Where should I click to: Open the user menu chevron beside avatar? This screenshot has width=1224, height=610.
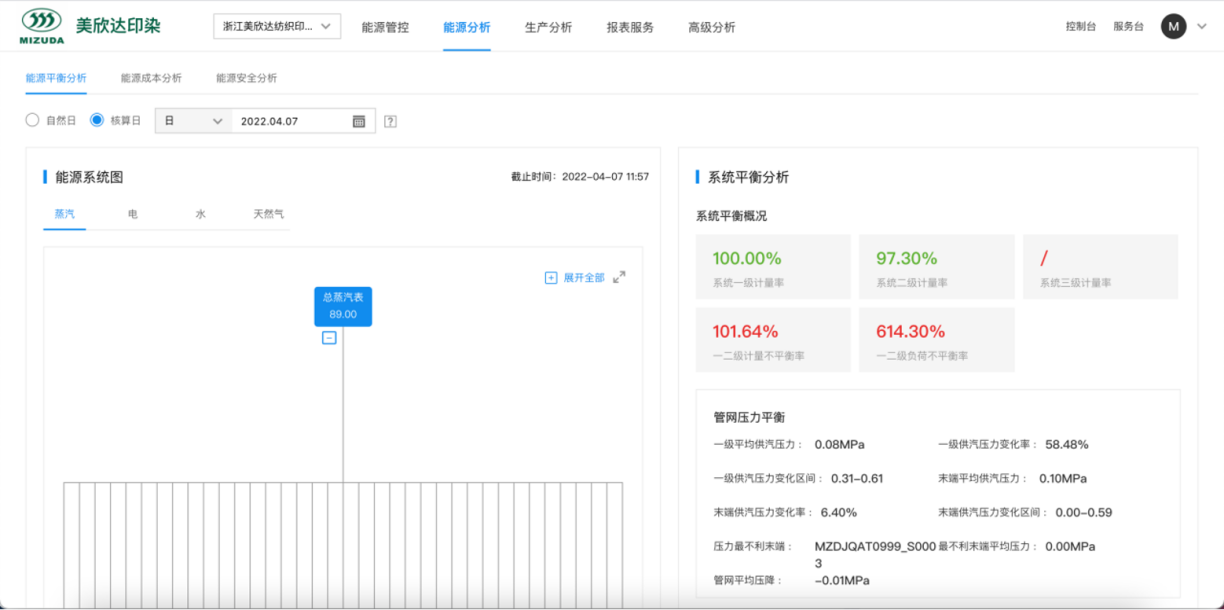(1202, 27)
